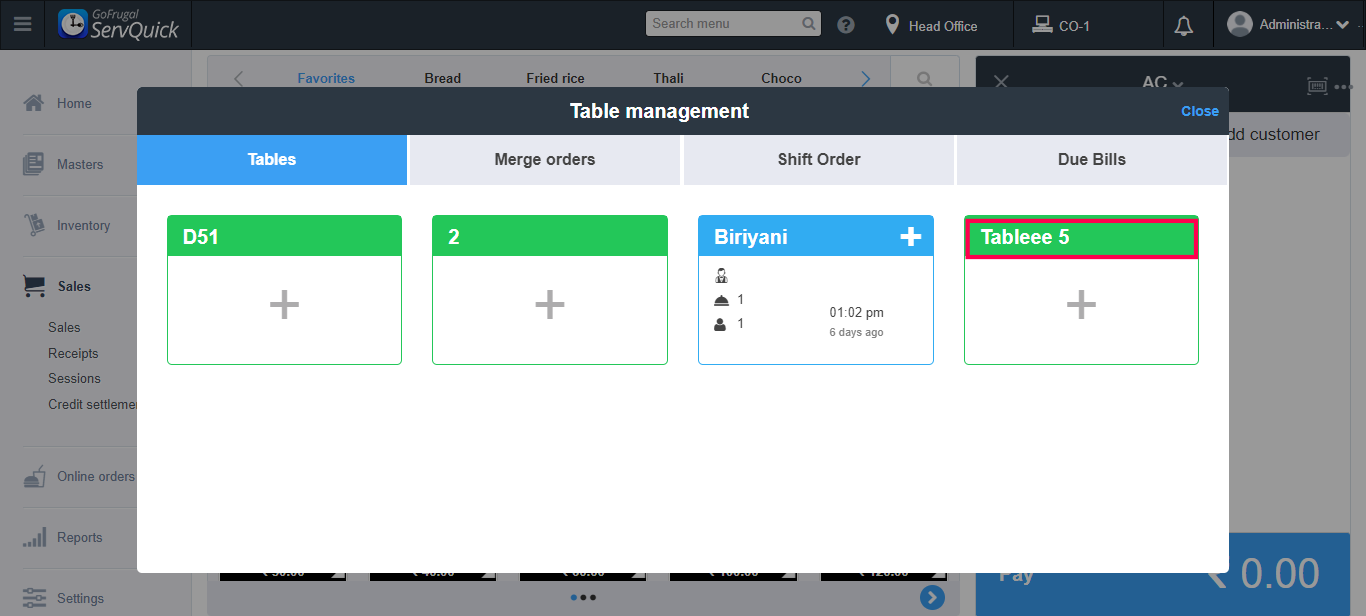Click the 01:02 pm time on Biriyani card
The width and height of the screenshot is (1366, 616).
click(x=856, y=313)
